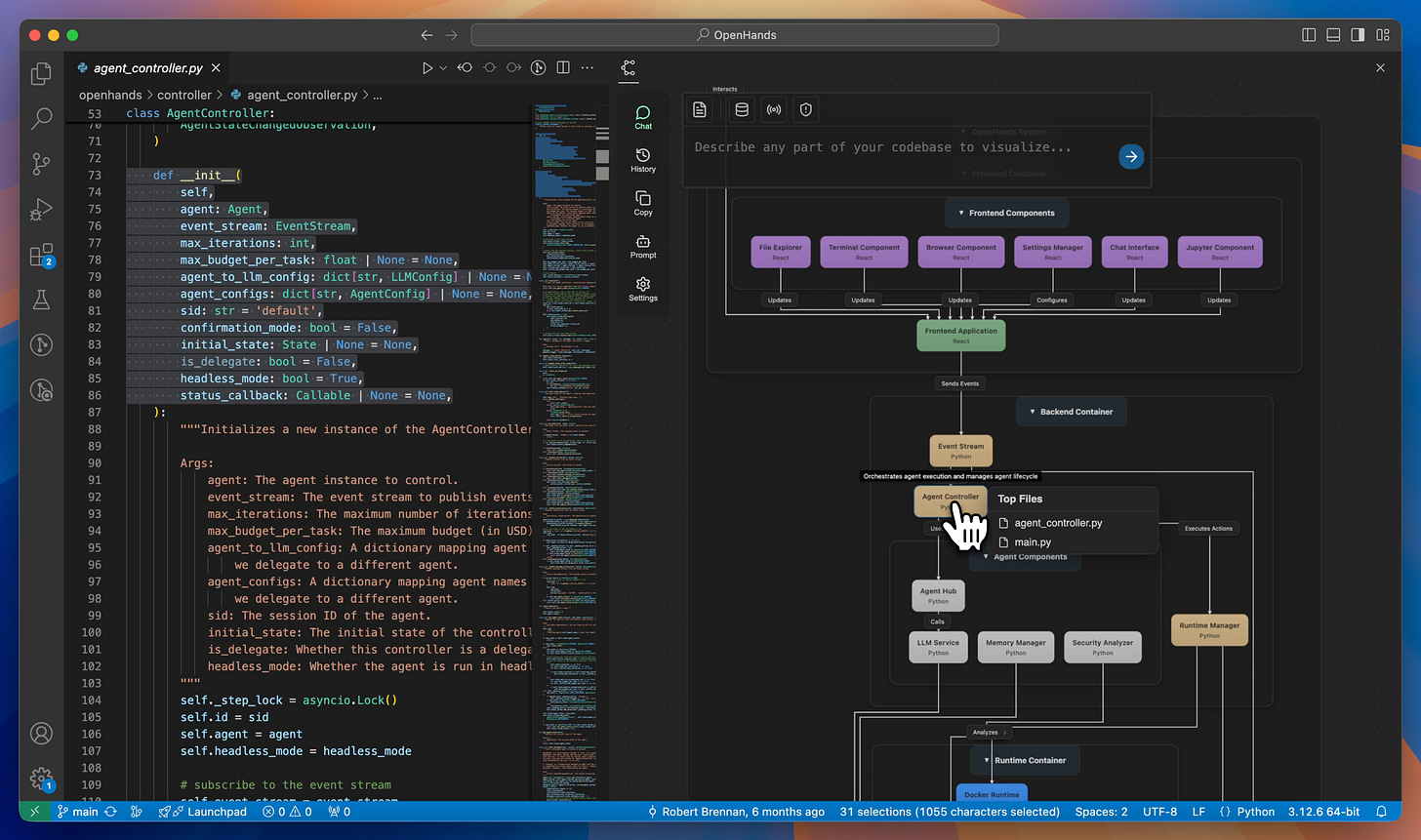
Task: Toggle the secondary side bar layout icon
Action: click(1358, 35)
